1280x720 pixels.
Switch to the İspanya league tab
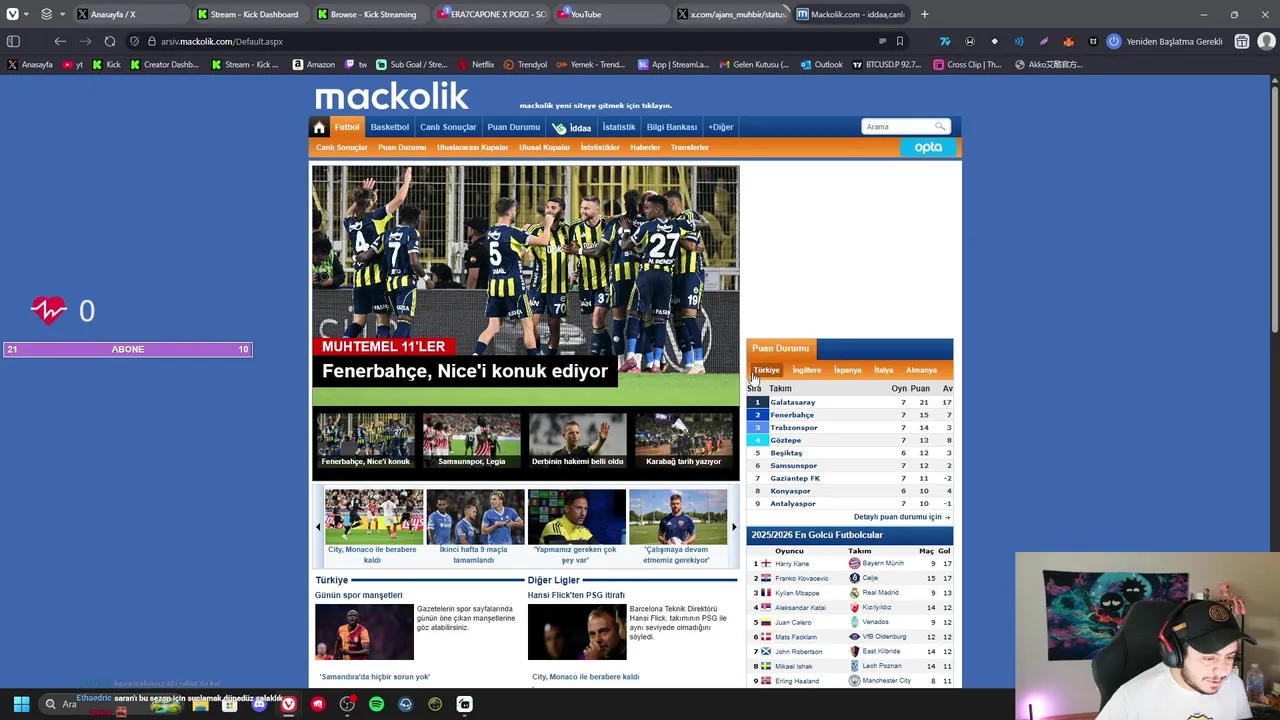pyautogui.click(x=848, y=370)
